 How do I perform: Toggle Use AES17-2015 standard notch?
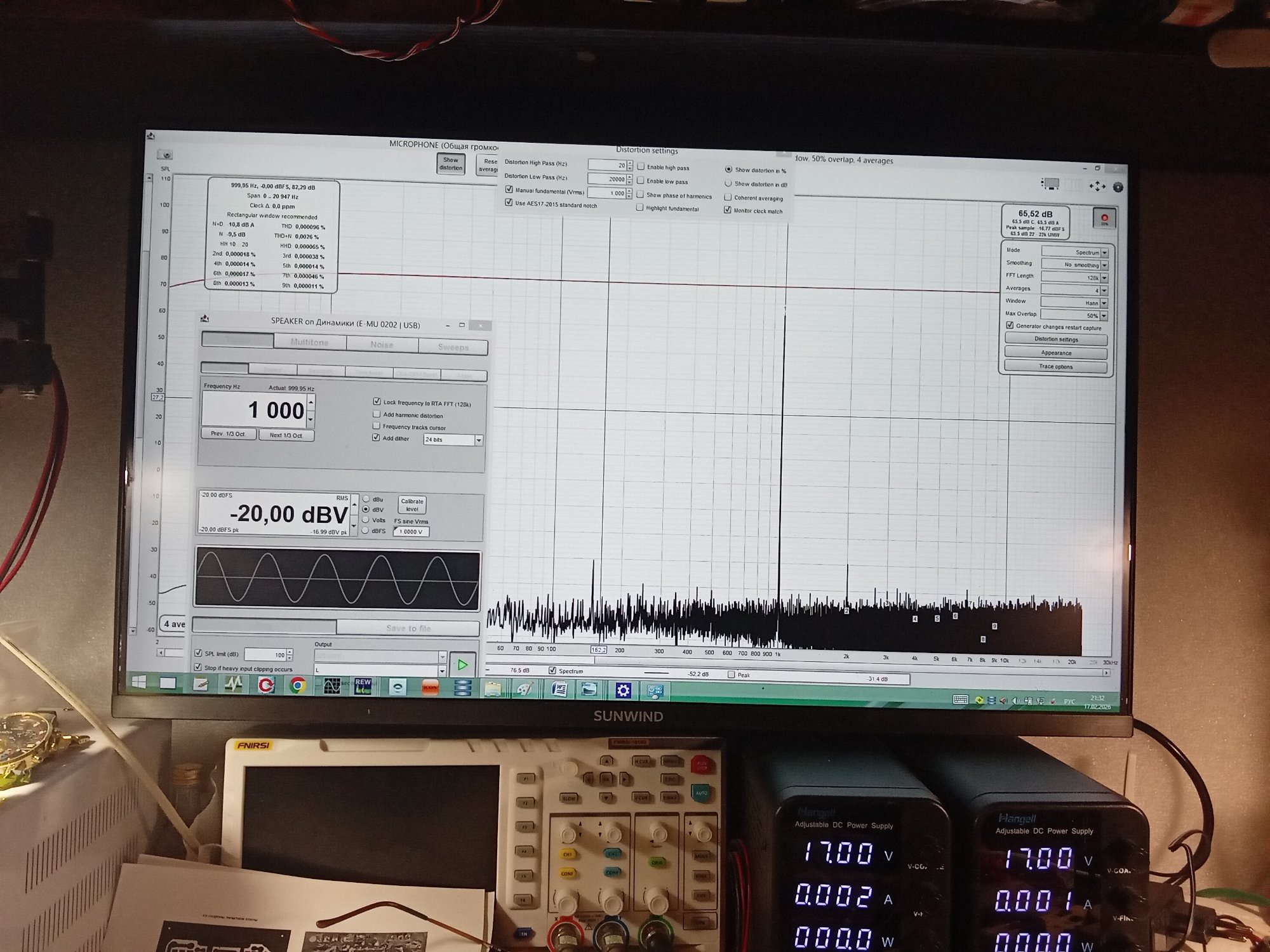[x=509, y=203]
